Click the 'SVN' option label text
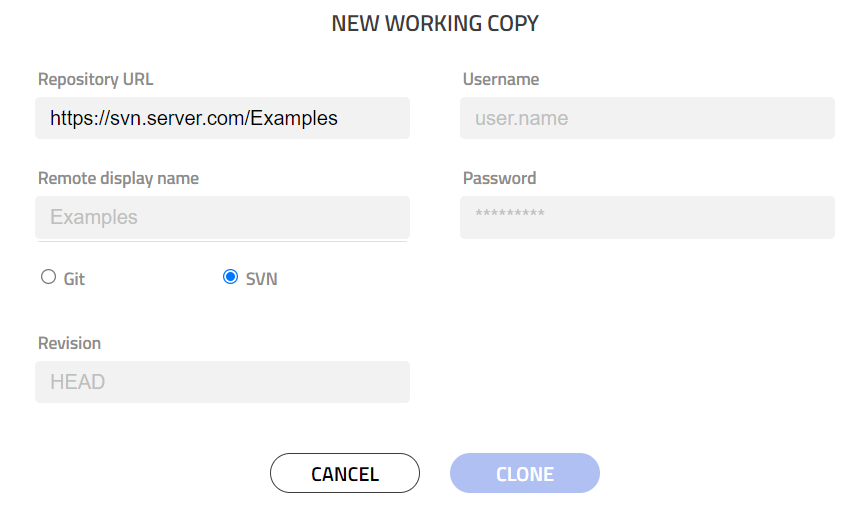 click(261, 279)
